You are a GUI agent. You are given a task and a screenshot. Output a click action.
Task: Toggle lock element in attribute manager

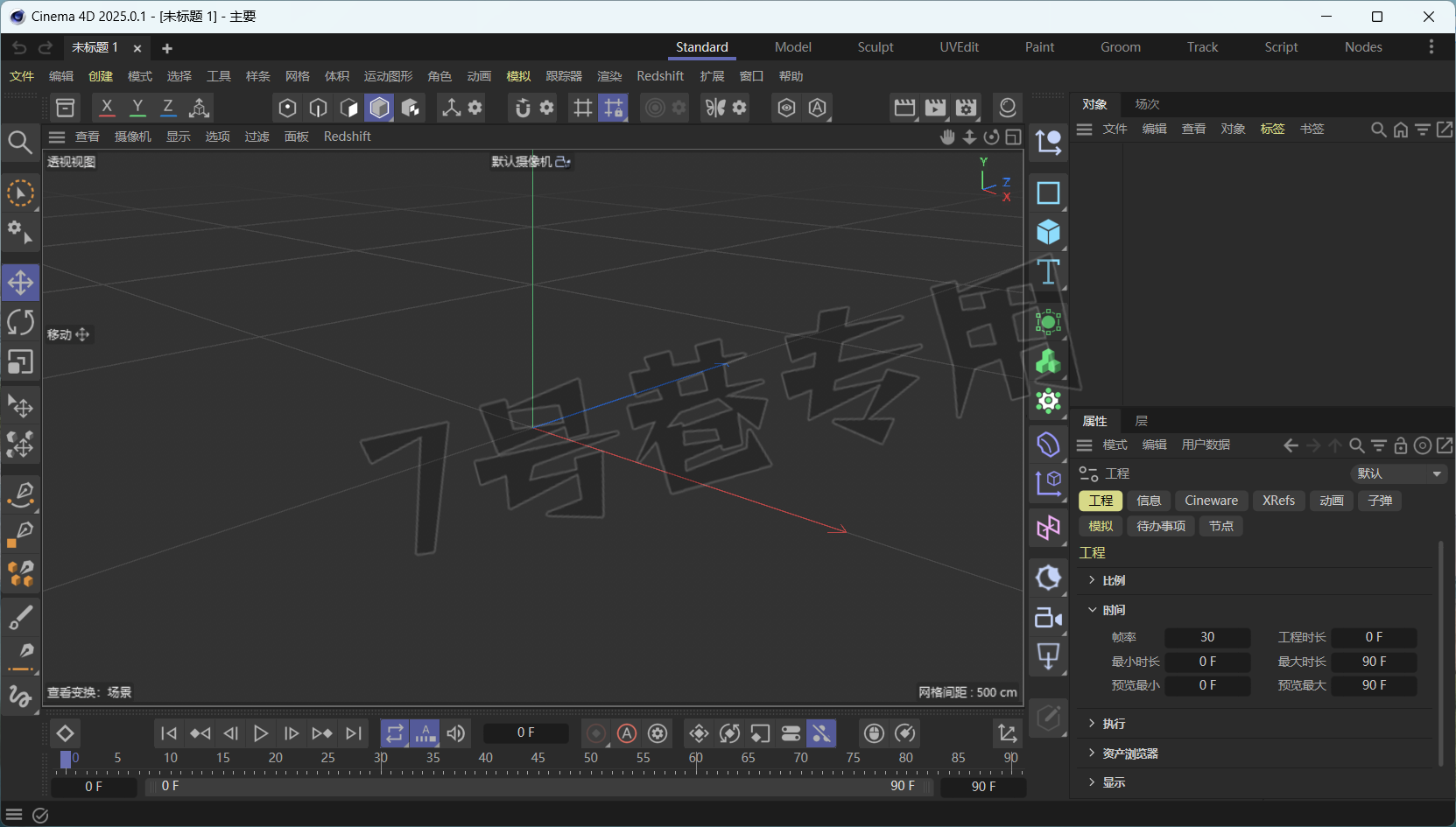(1401, 445)
